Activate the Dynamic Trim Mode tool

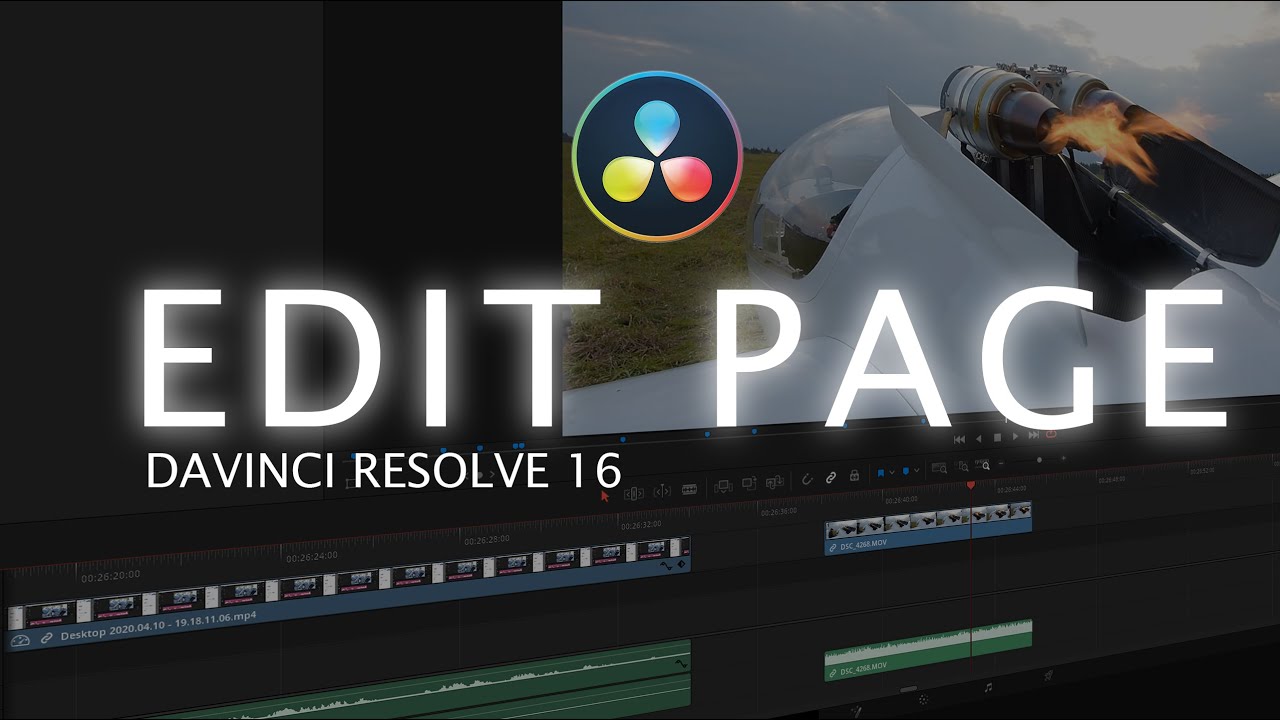click(x=662, y=492)
